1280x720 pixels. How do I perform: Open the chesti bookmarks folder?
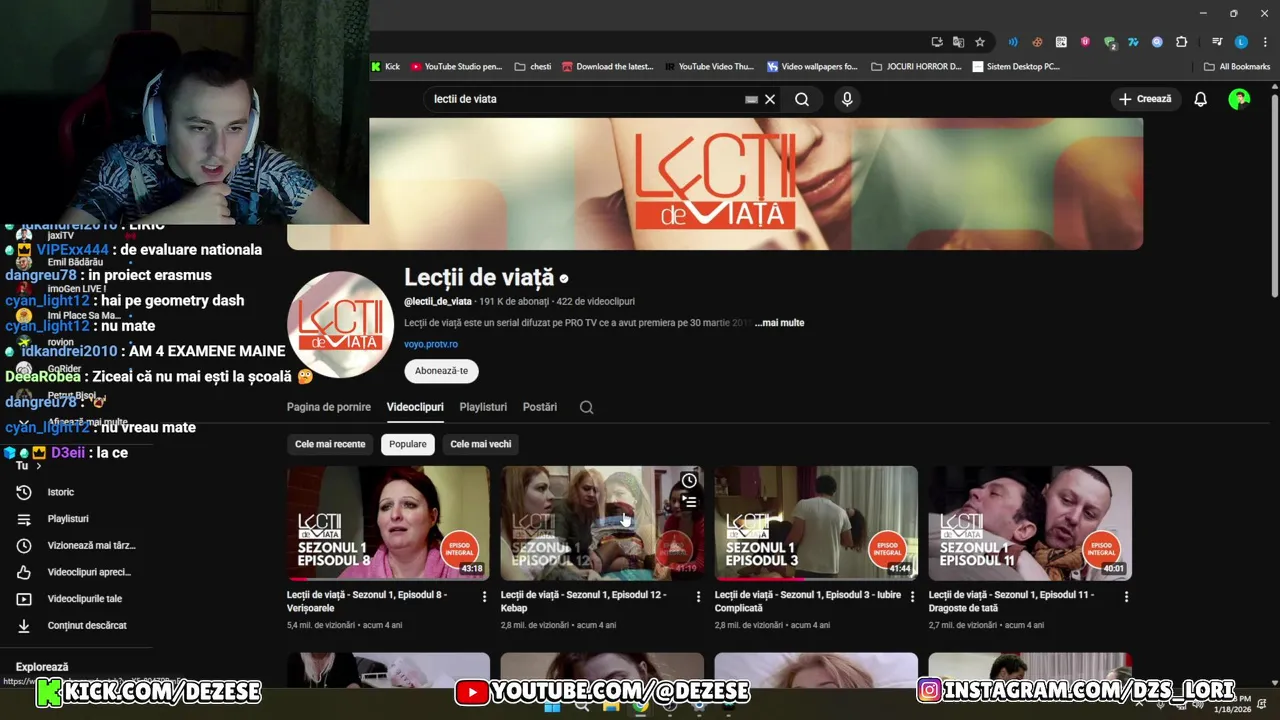pos(533,67)
